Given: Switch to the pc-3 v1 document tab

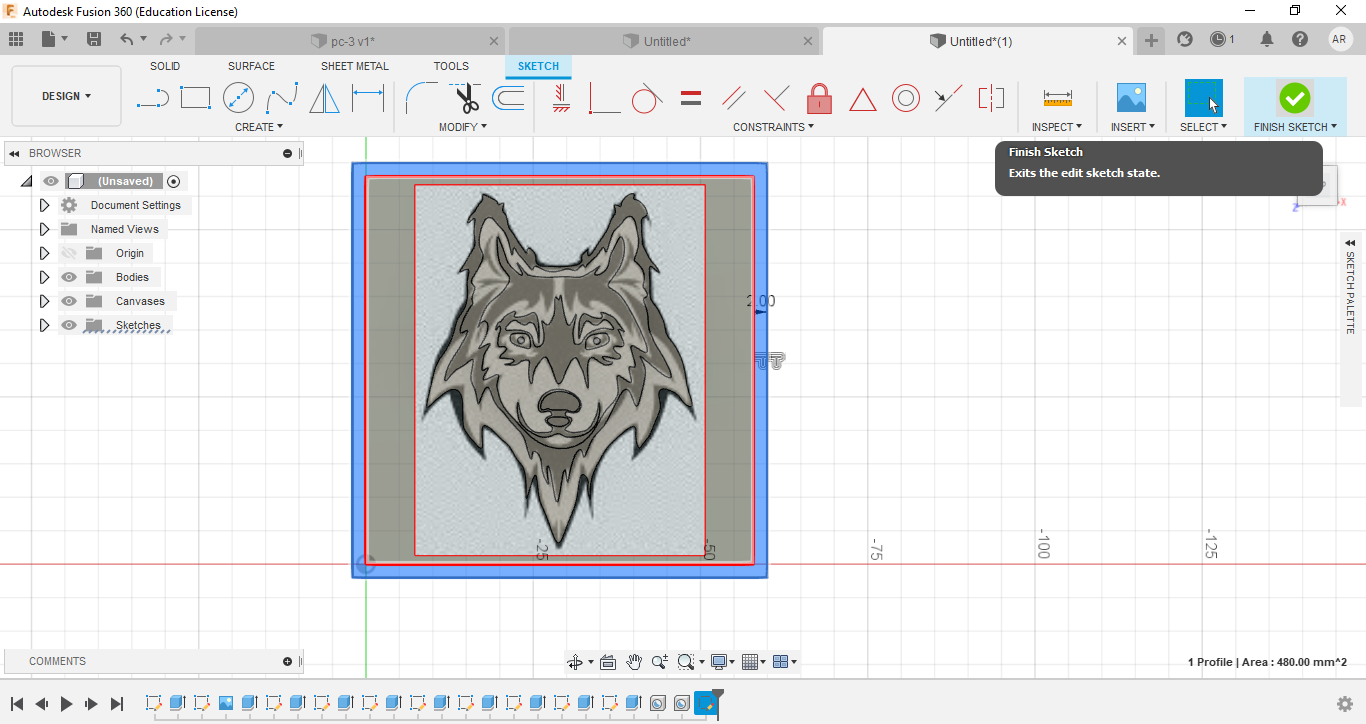Looking at the screenshot, I should pos(352,41).
